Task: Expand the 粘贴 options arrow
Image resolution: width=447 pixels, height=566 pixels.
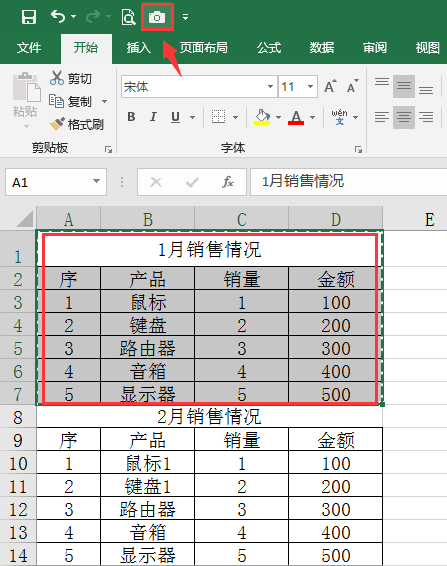Action: [26, 126]
